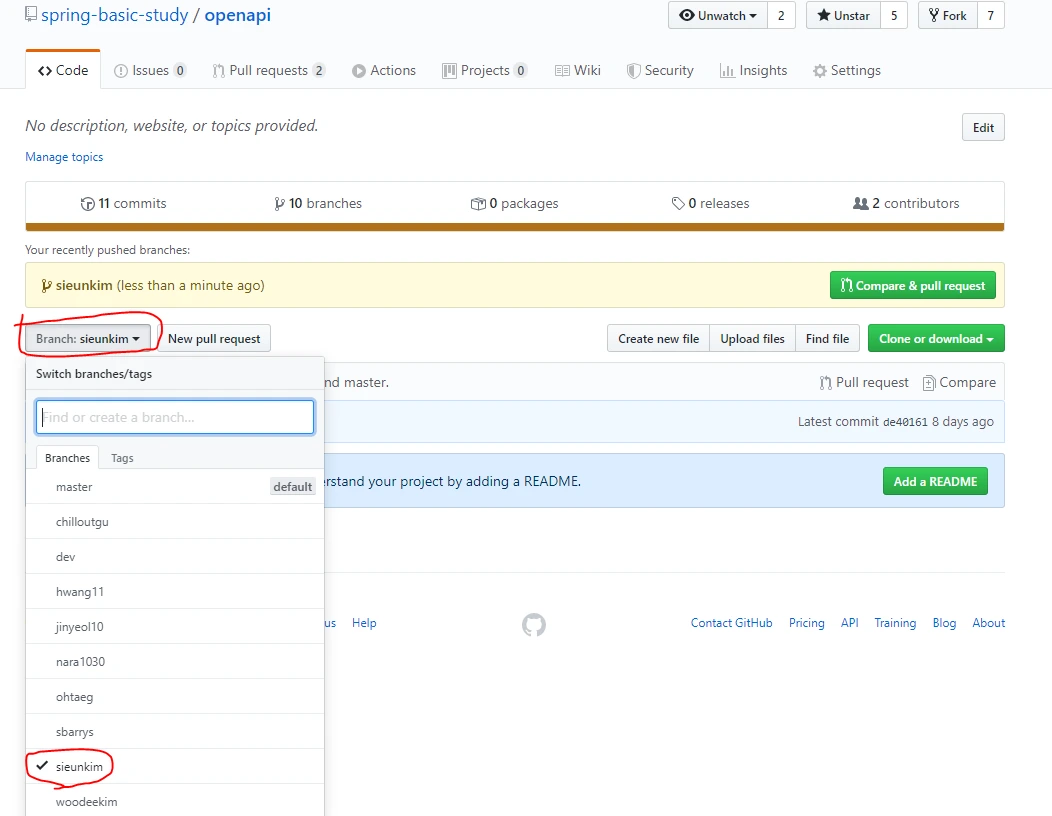Image resolution: width=1052 pixels, height=816 pixels.
Task: Click the repository book icon beside spring-basic-study
Action: tap(31, 14)
